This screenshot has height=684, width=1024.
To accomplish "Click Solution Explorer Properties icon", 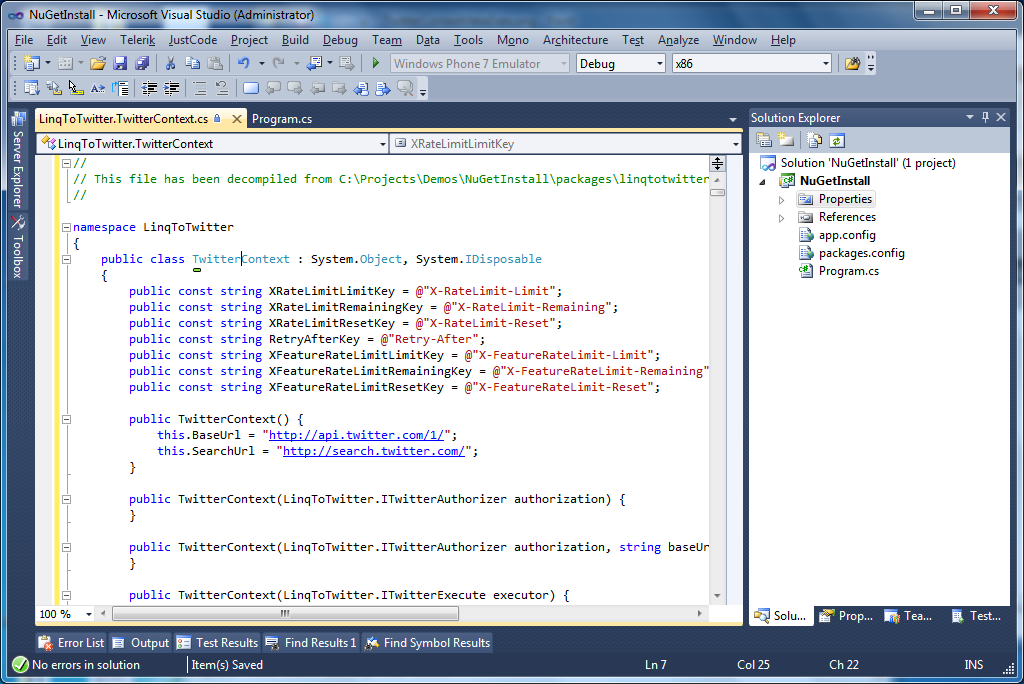I will [764, 140].
